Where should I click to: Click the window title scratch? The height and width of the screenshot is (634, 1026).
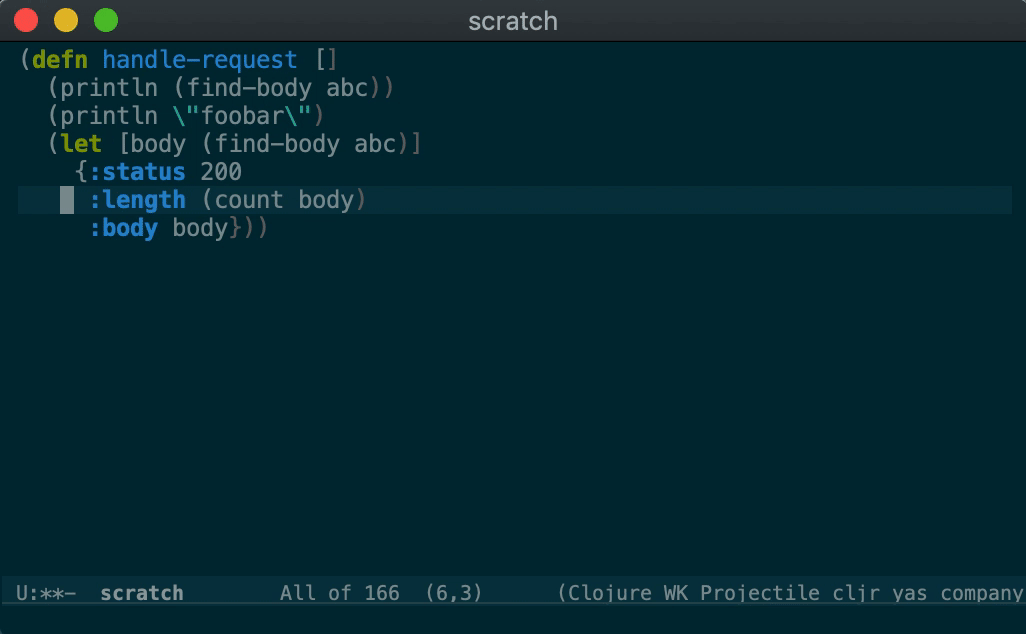(512, 20)
